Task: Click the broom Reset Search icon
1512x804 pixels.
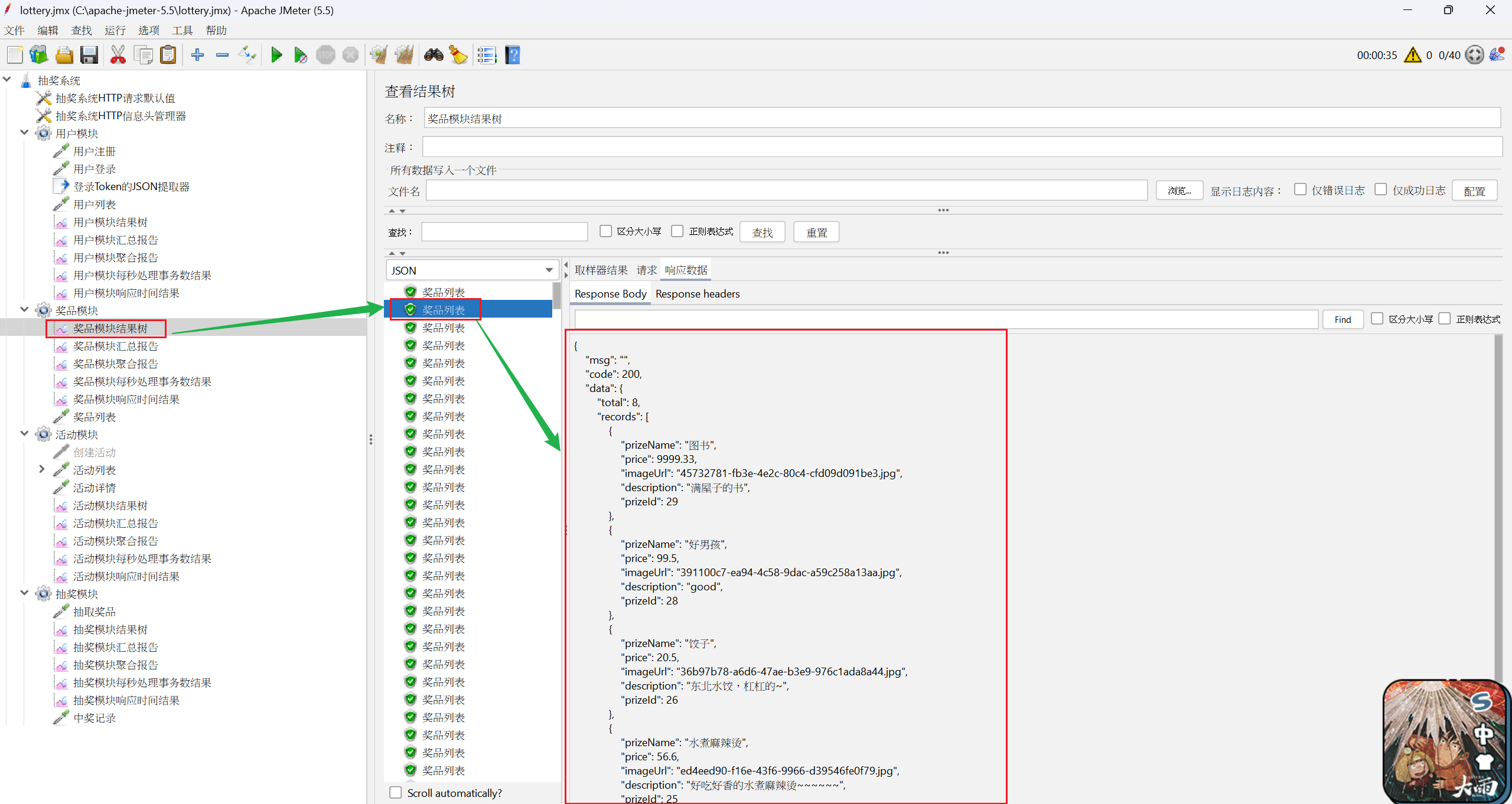Action: pos(458,55)
